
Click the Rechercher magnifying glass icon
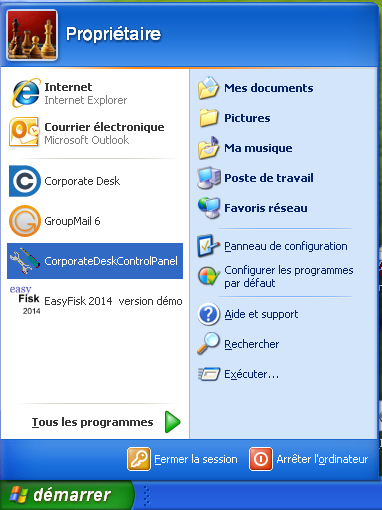209,343
